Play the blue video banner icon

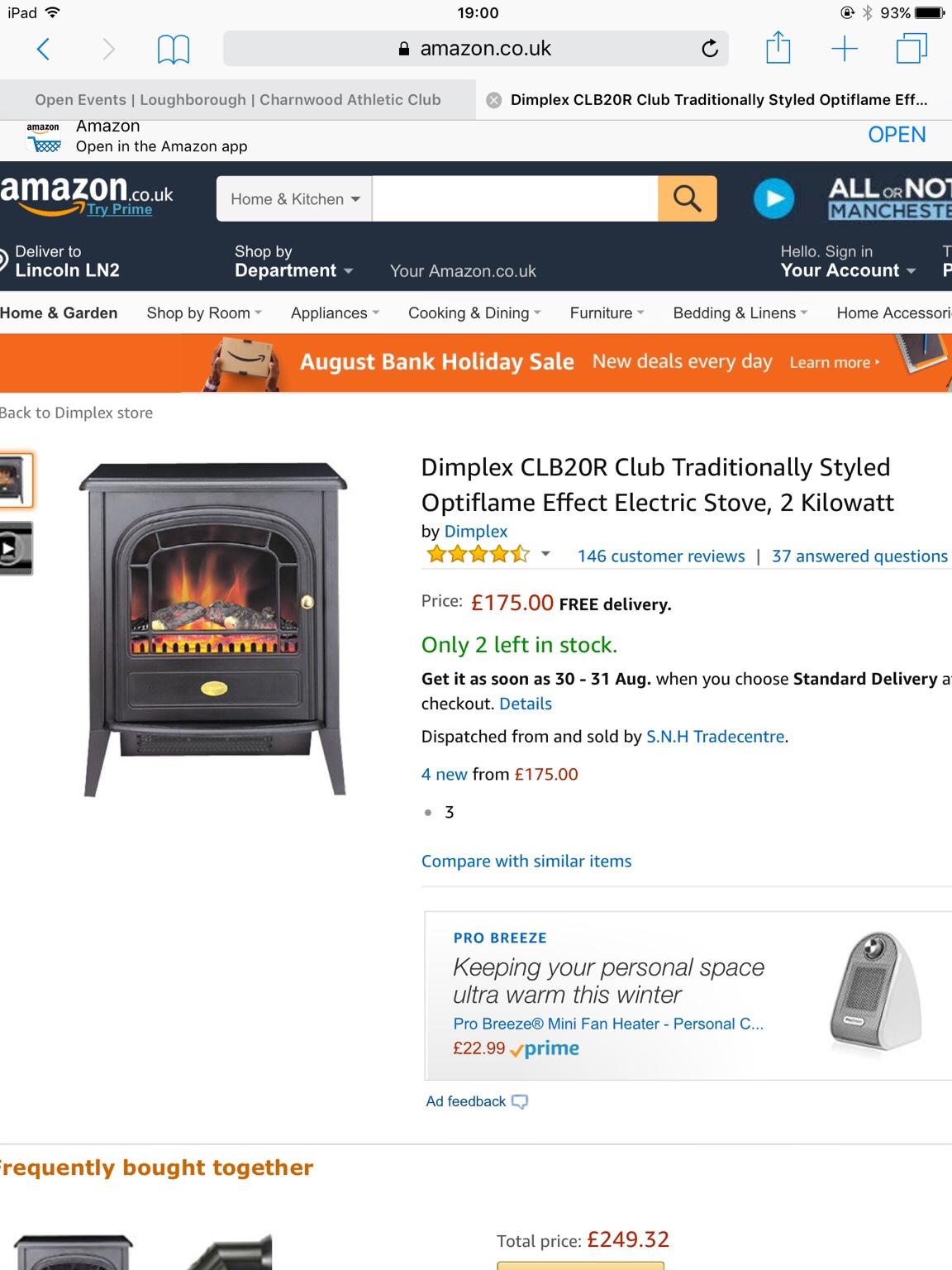(x=773, y=198)
